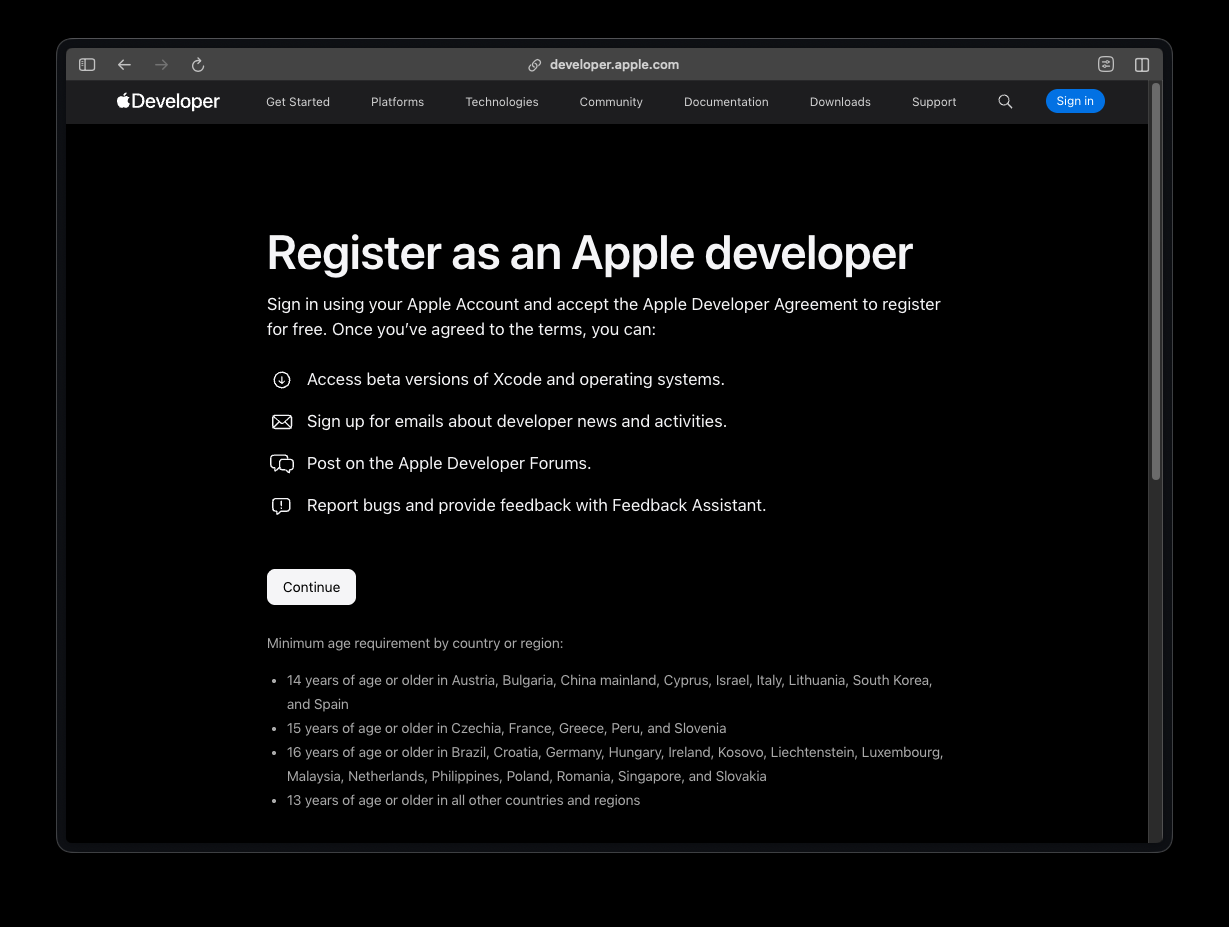Click the search magnifier icon
1229x927 pixels.
1005,102
